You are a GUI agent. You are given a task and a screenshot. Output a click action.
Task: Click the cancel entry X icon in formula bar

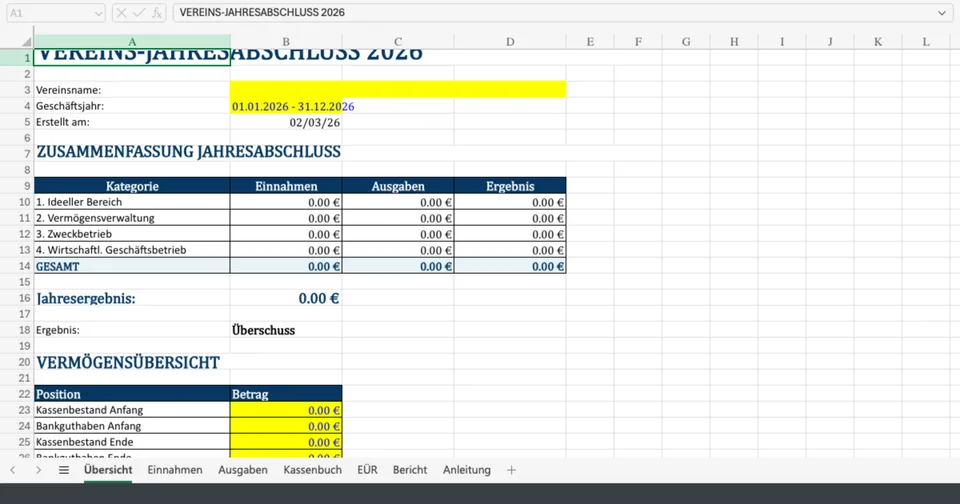coord(121,13)
